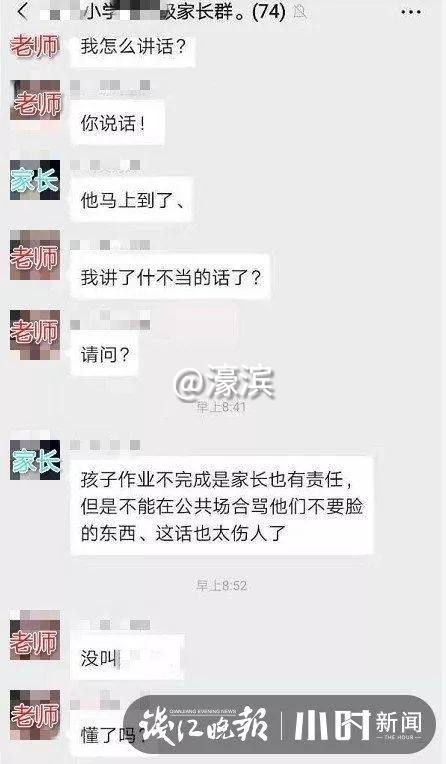Tap parent avatar beside the long message
Viewport: 446px width, 764px height.
35,459
